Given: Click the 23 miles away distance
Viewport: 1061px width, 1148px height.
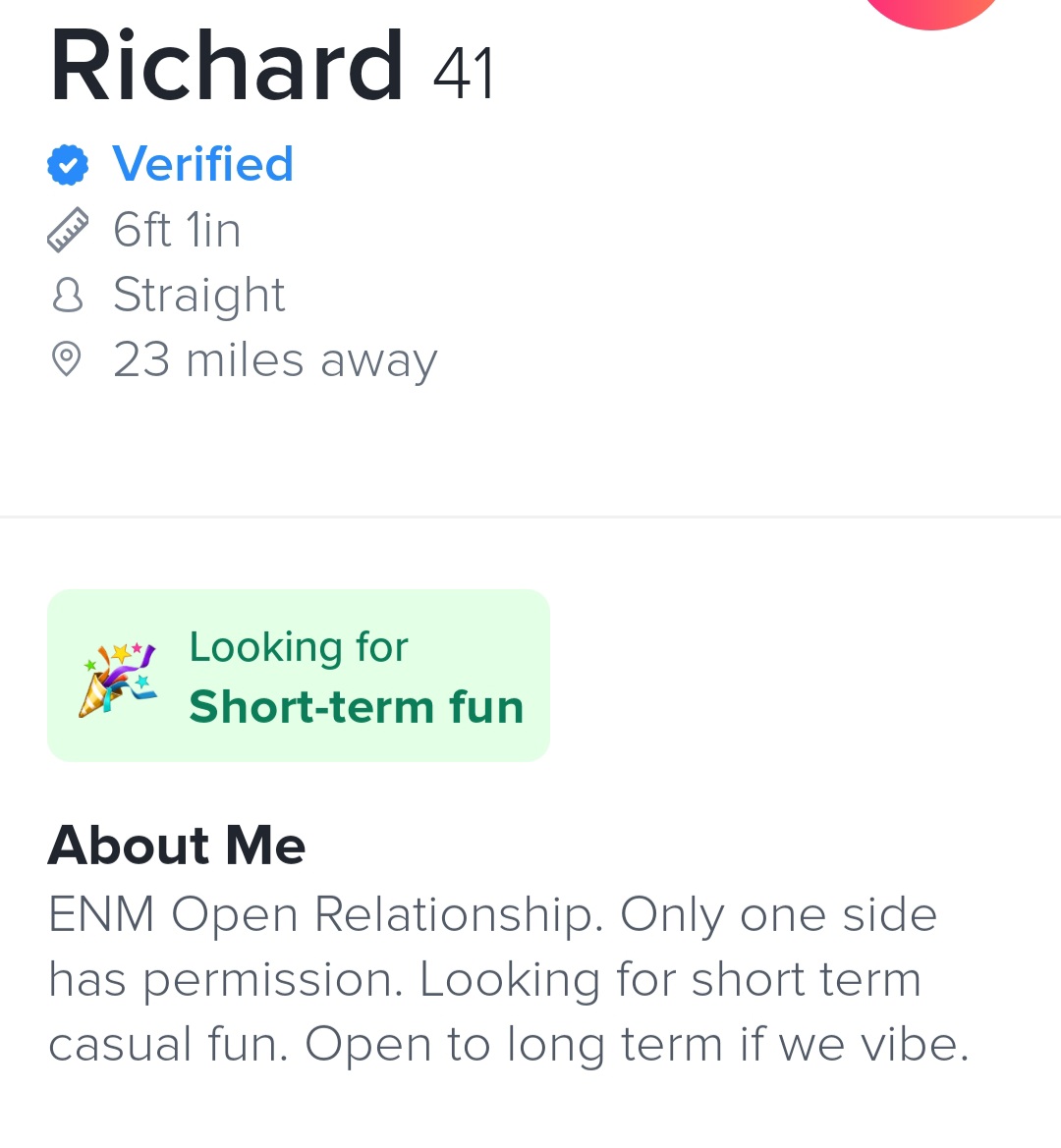Looking at the screenshot, I should pos(275,359).
